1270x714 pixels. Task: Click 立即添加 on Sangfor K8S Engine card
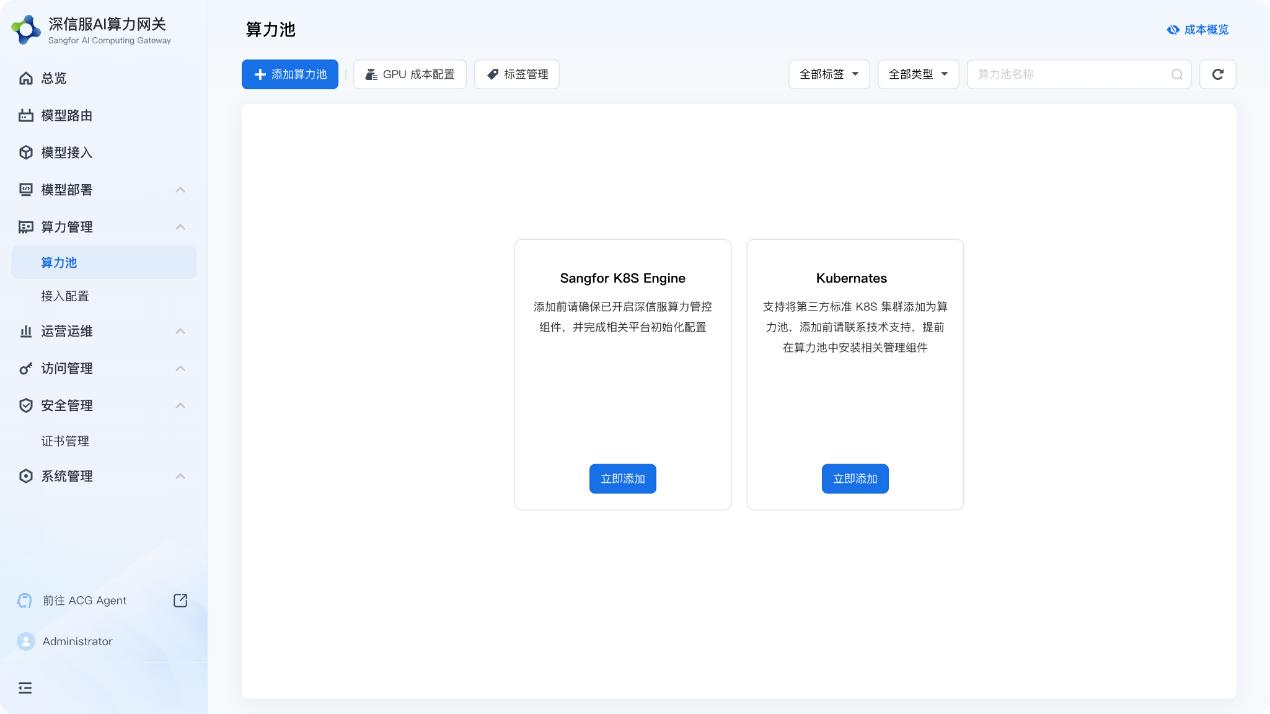coord(622,479)
